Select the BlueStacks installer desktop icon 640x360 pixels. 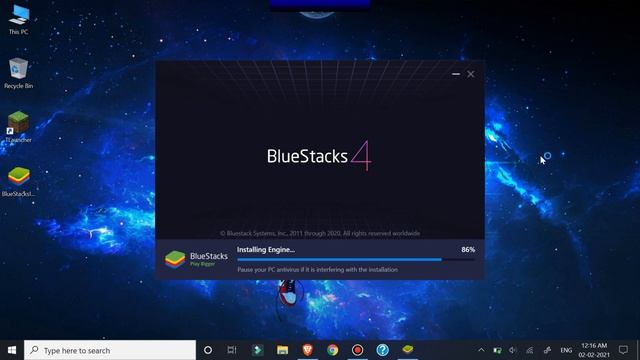click(x=18, y=182)
